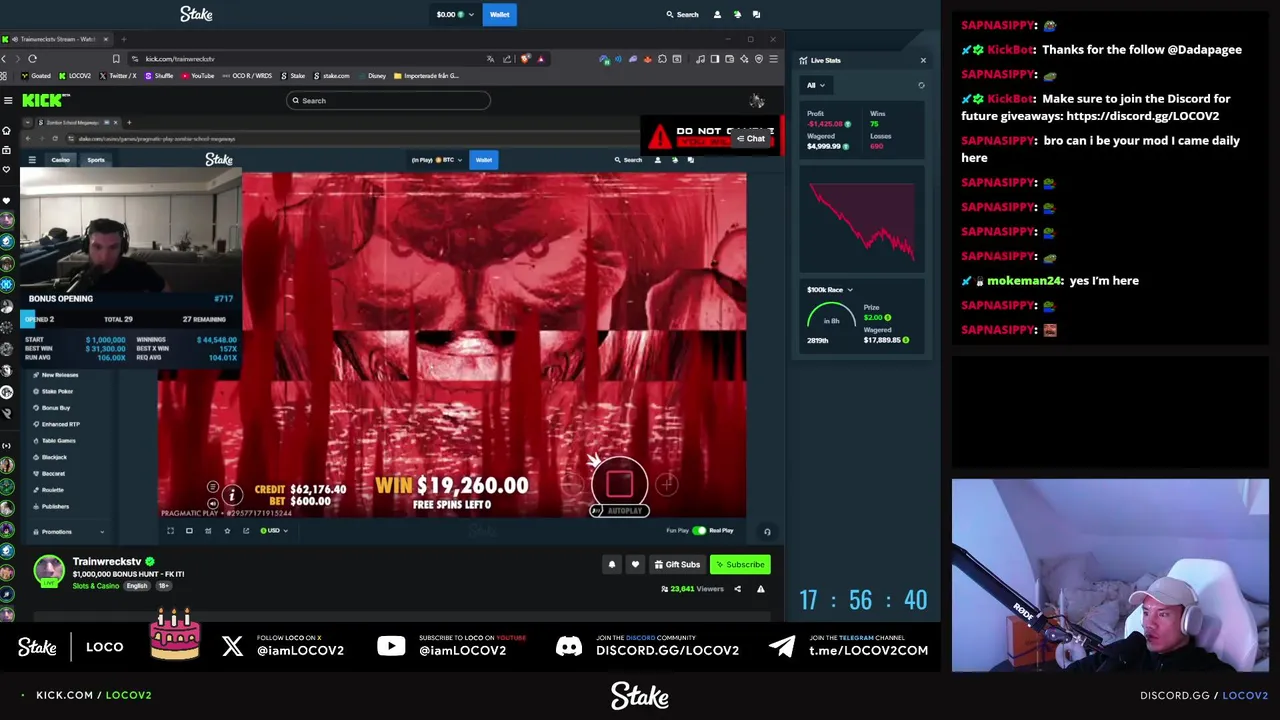Enable notifications with bell icon
1280x720 pixels.
click(x=612, y=565)
